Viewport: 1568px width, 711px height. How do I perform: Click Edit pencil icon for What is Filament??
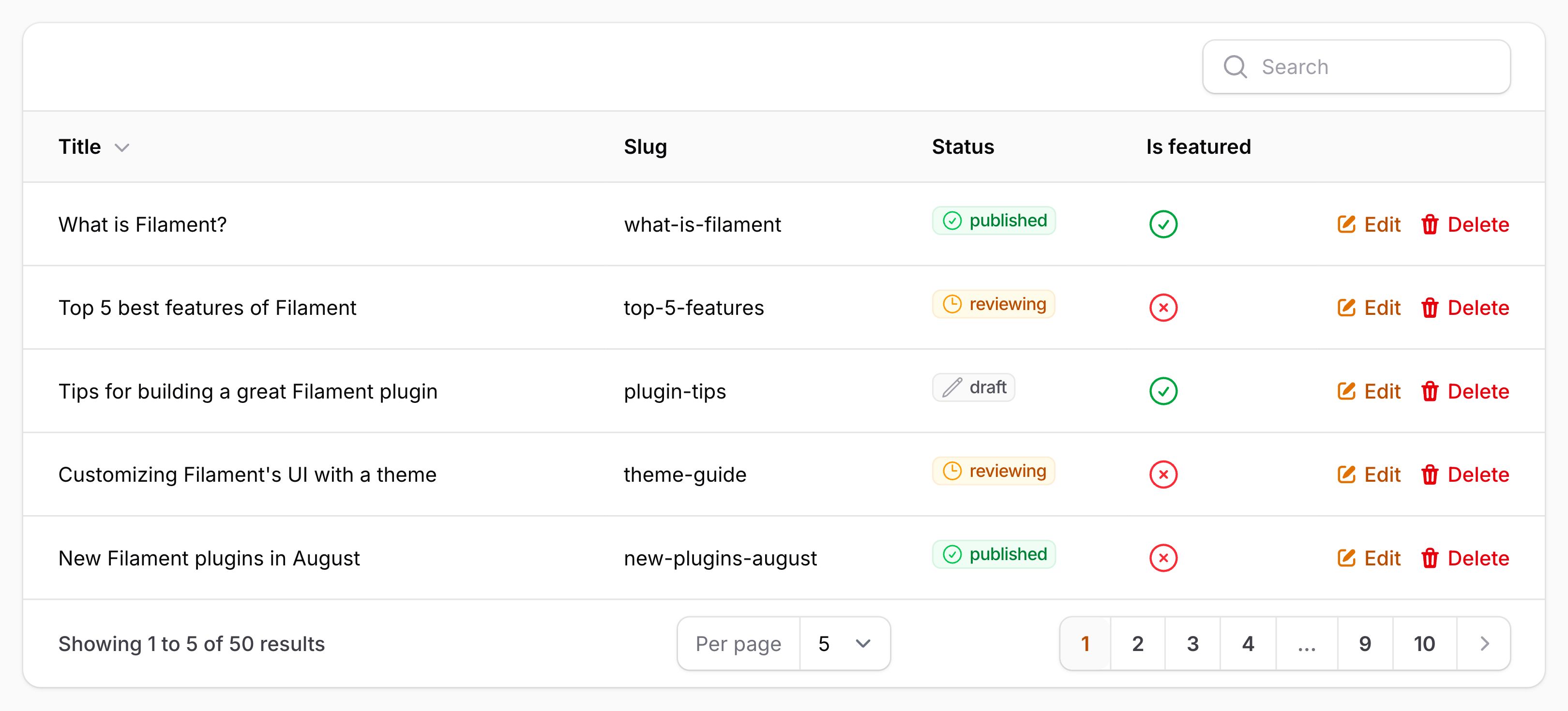point(1346,224)
